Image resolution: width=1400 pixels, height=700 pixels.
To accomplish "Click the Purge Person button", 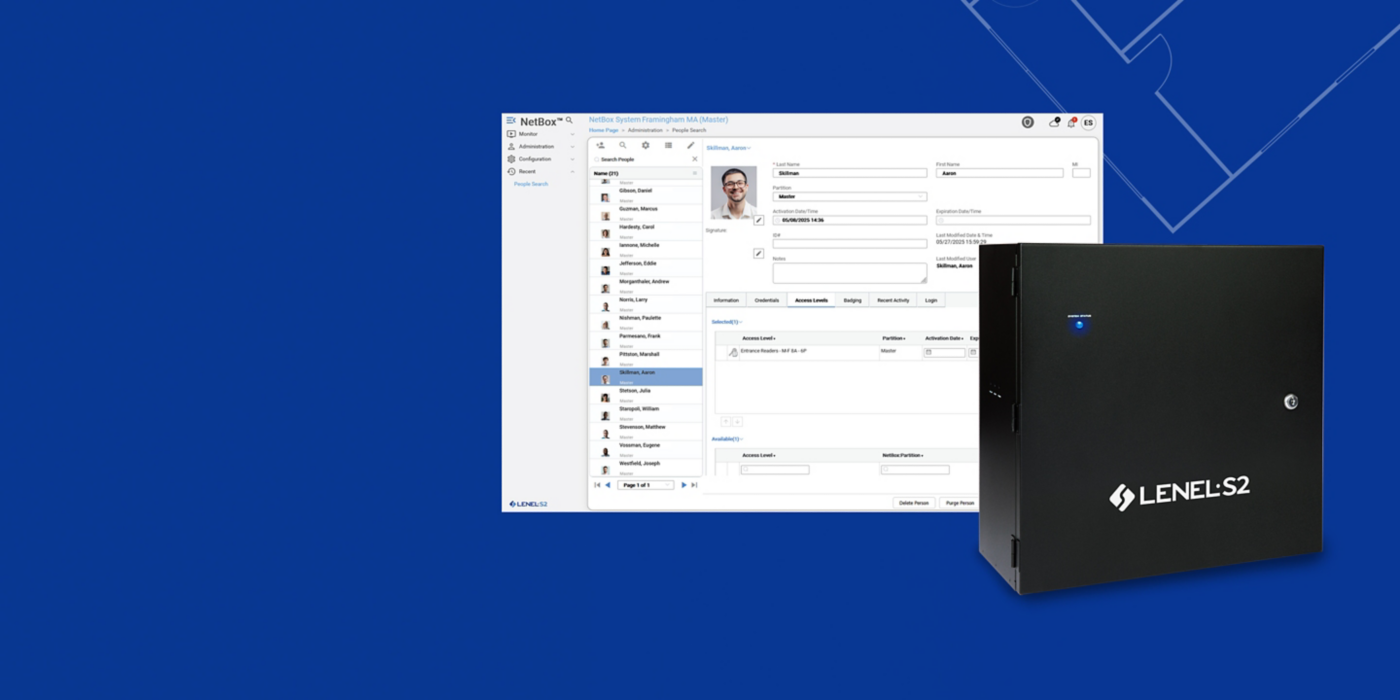I will [x=960, y=503].
